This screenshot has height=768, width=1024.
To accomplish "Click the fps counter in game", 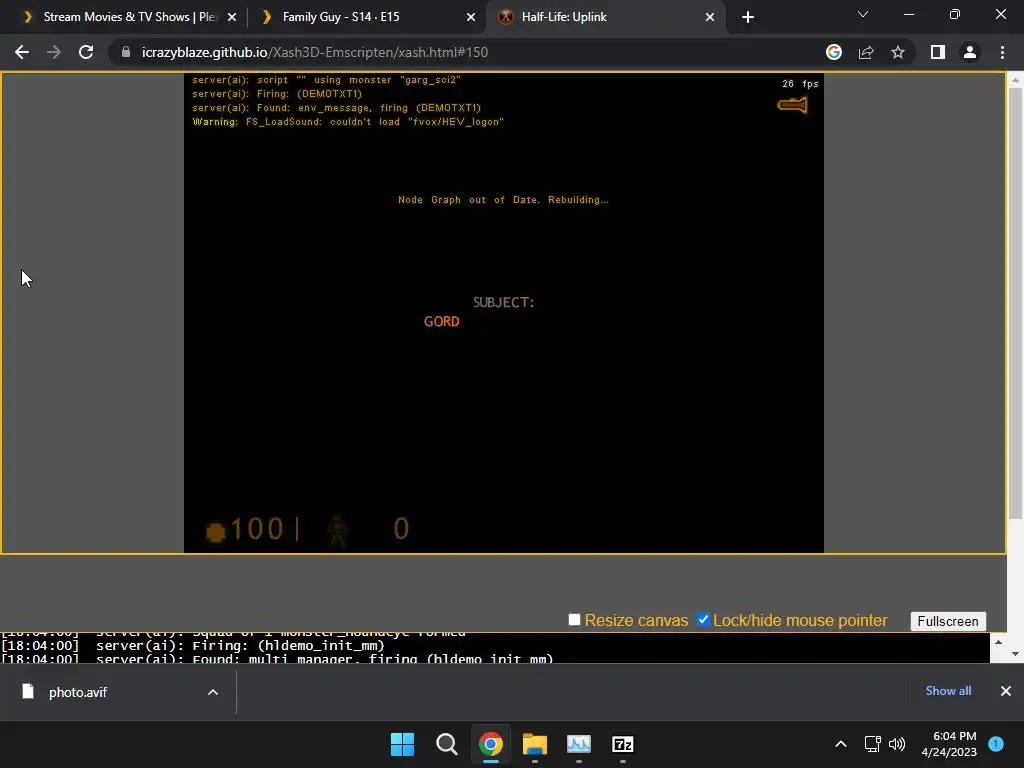I will click(x=800, y=84).
